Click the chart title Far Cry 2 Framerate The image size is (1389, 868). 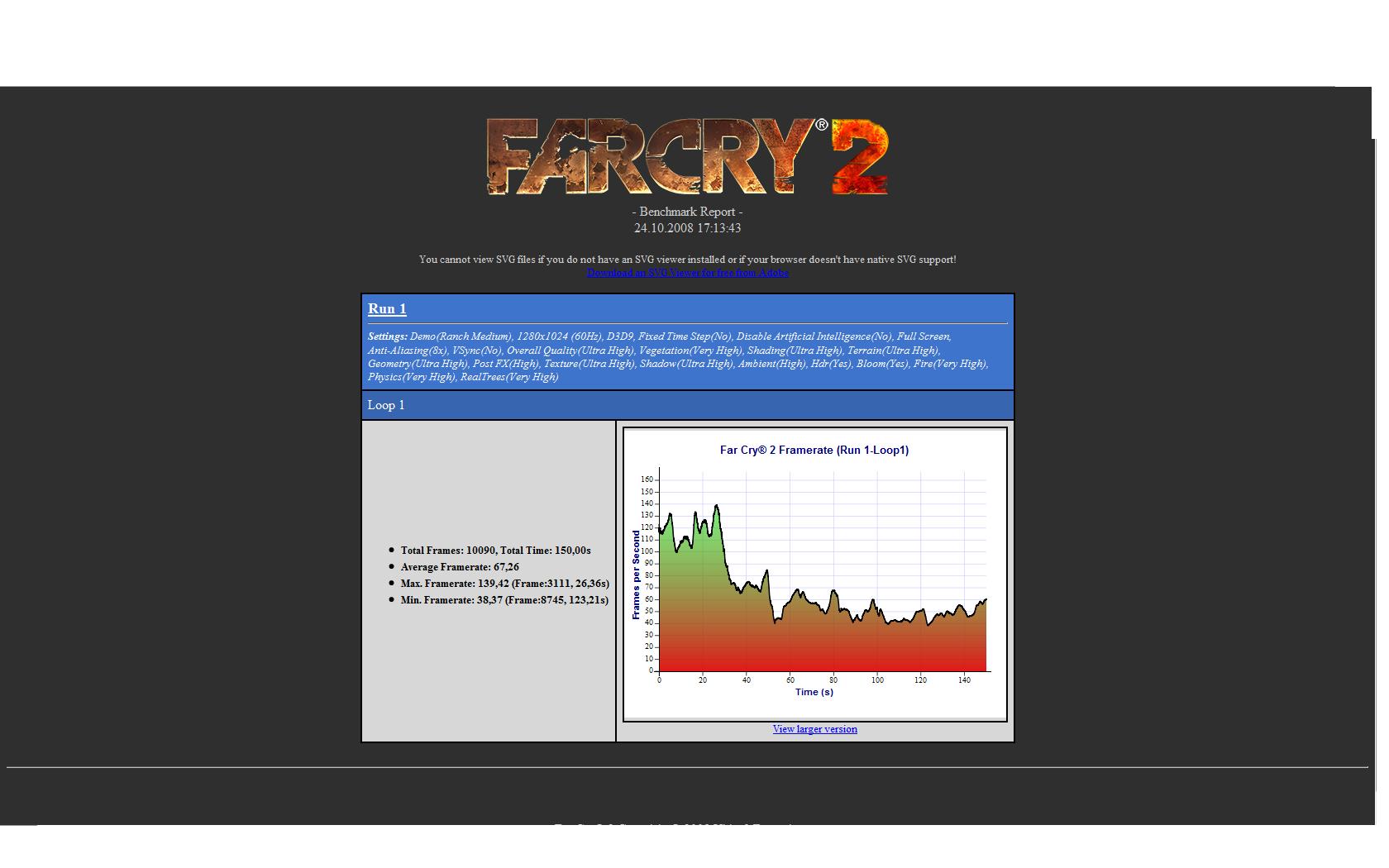pos(814,451)
